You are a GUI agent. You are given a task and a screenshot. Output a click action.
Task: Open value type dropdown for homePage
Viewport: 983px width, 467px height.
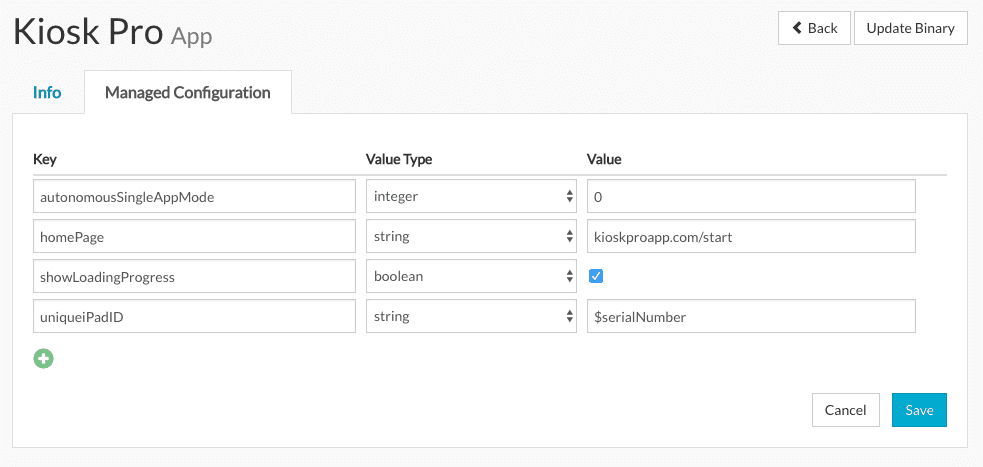[471, 236]
